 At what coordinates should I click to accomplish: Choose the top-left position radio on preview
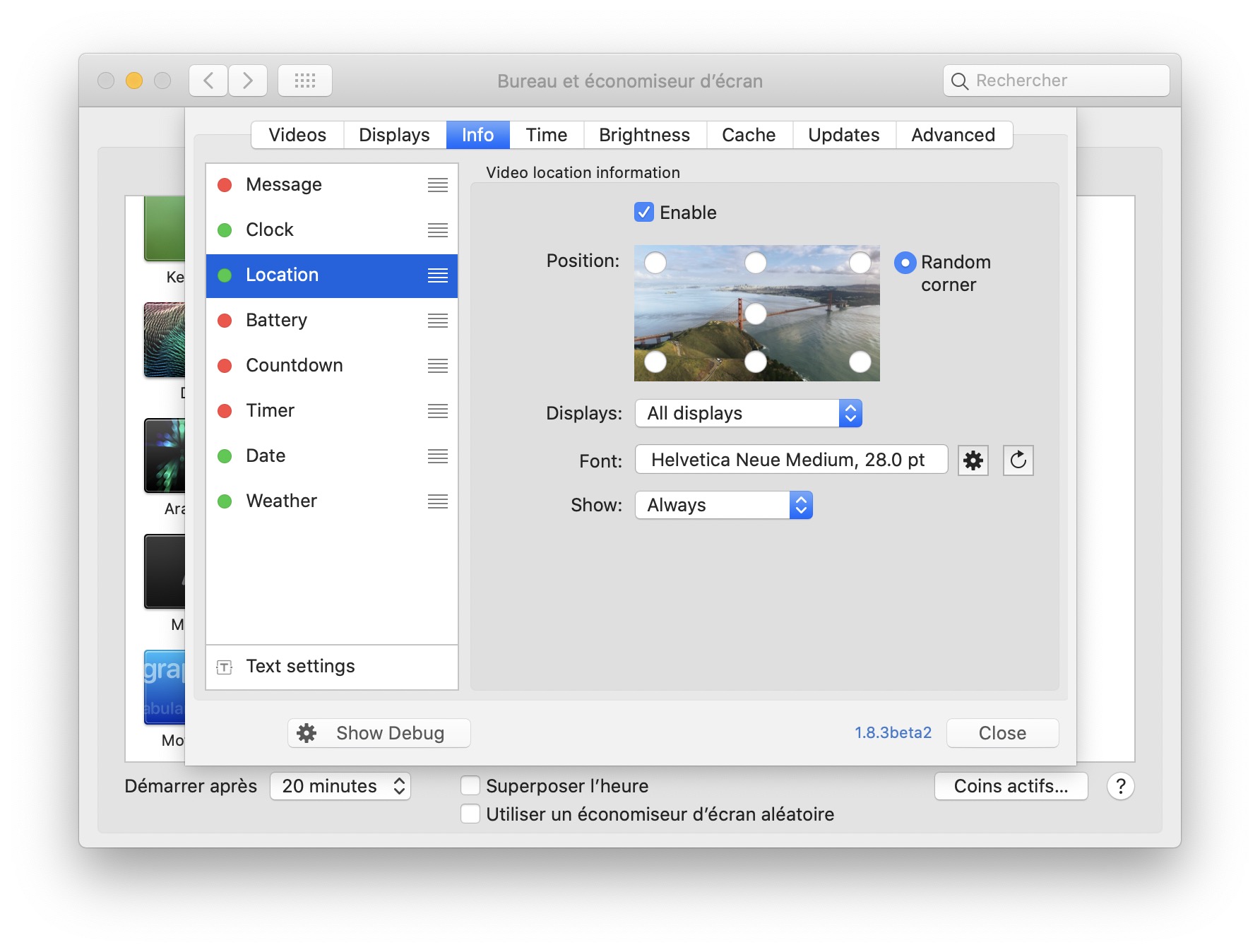pyautogui.click(x=655, y=263)
